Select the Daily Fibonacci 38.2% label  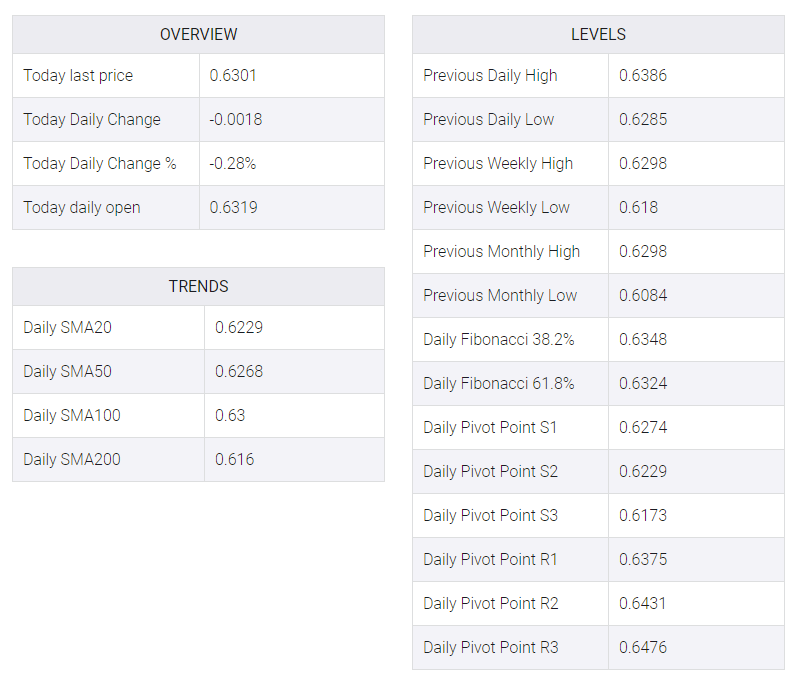click(x=499, y=339)
